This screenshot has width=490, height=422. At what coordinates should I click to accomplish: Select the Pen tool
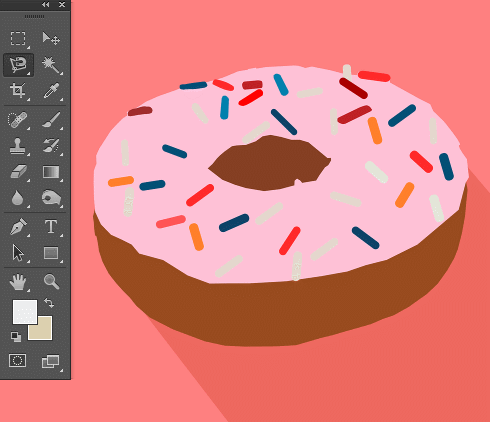(18, 227)
